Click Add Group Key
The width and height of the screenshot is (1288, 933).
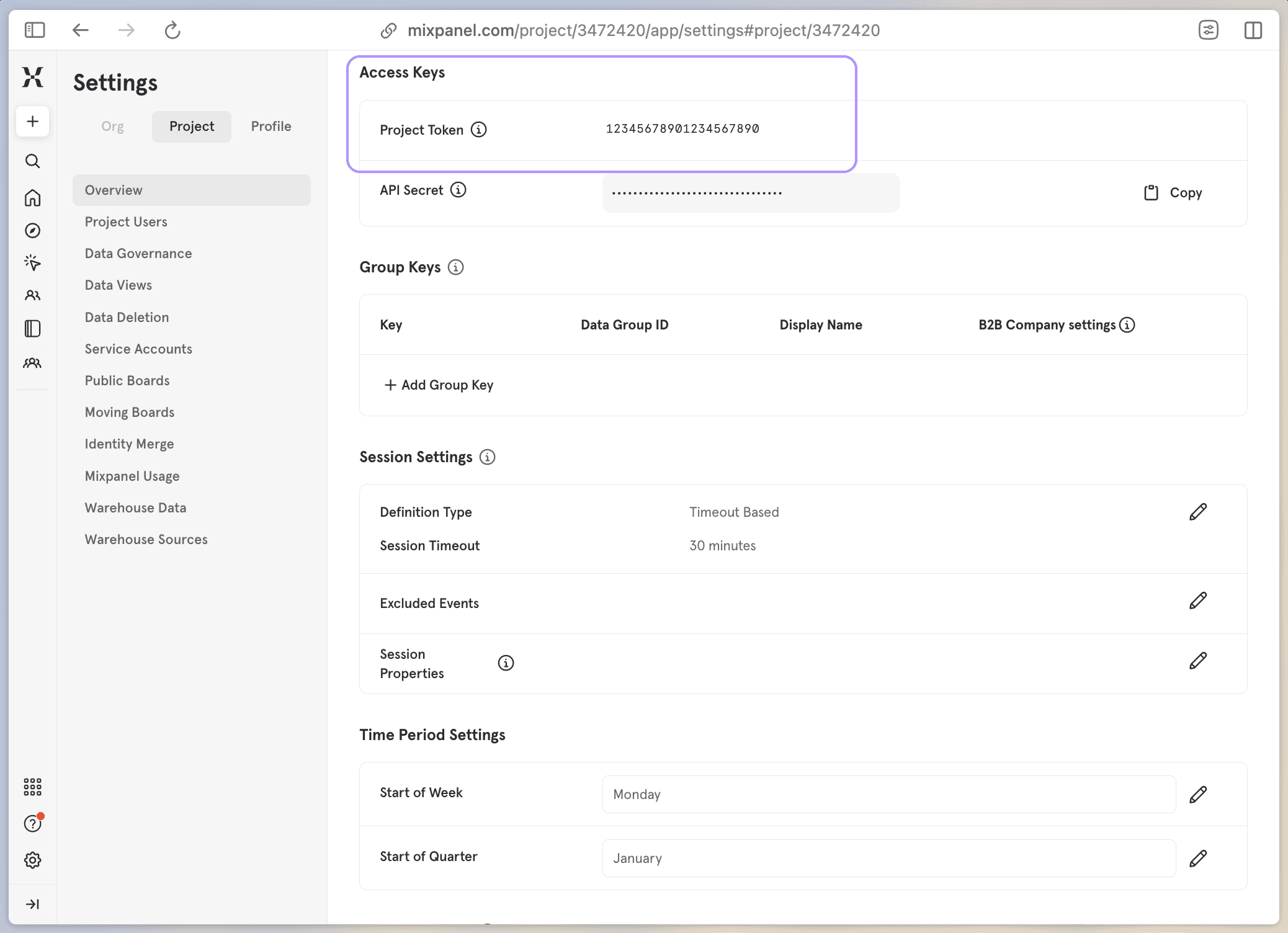439,385
